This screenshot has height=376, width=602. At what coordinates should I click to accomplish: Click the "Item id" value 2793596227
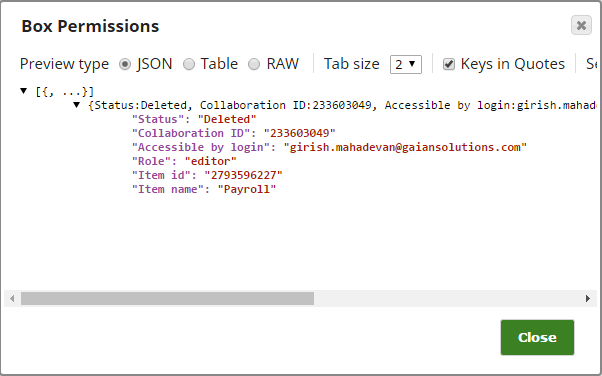(243, 175)
